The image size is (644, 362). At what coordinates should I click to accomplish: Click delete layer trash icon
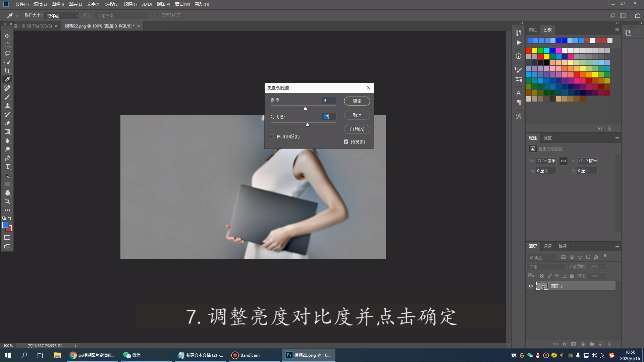tap(609, 344)
